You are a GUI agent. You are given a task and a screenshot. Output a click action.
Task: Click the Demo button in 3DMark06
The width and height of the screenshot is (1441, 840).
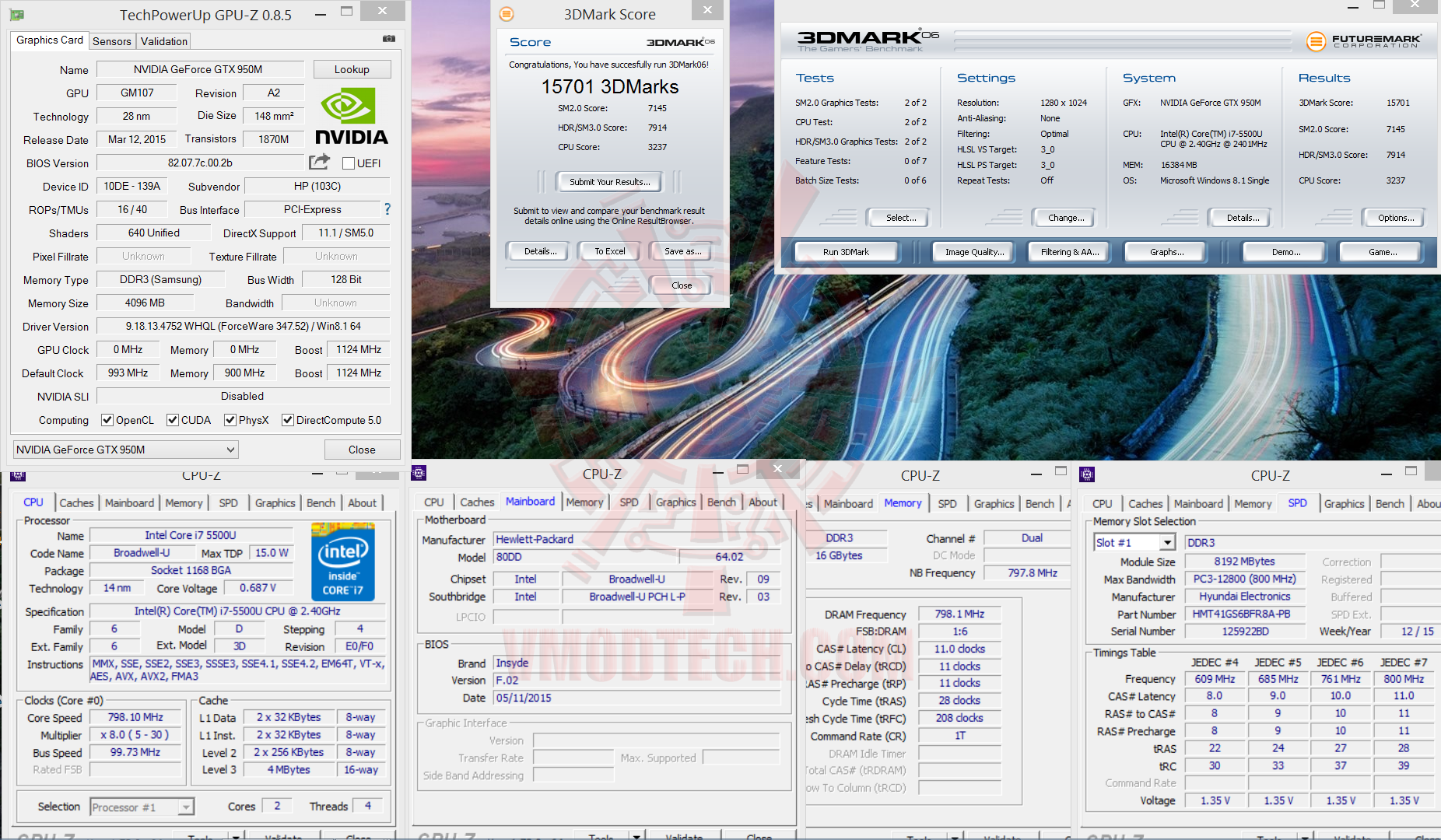pos(1286,252)
